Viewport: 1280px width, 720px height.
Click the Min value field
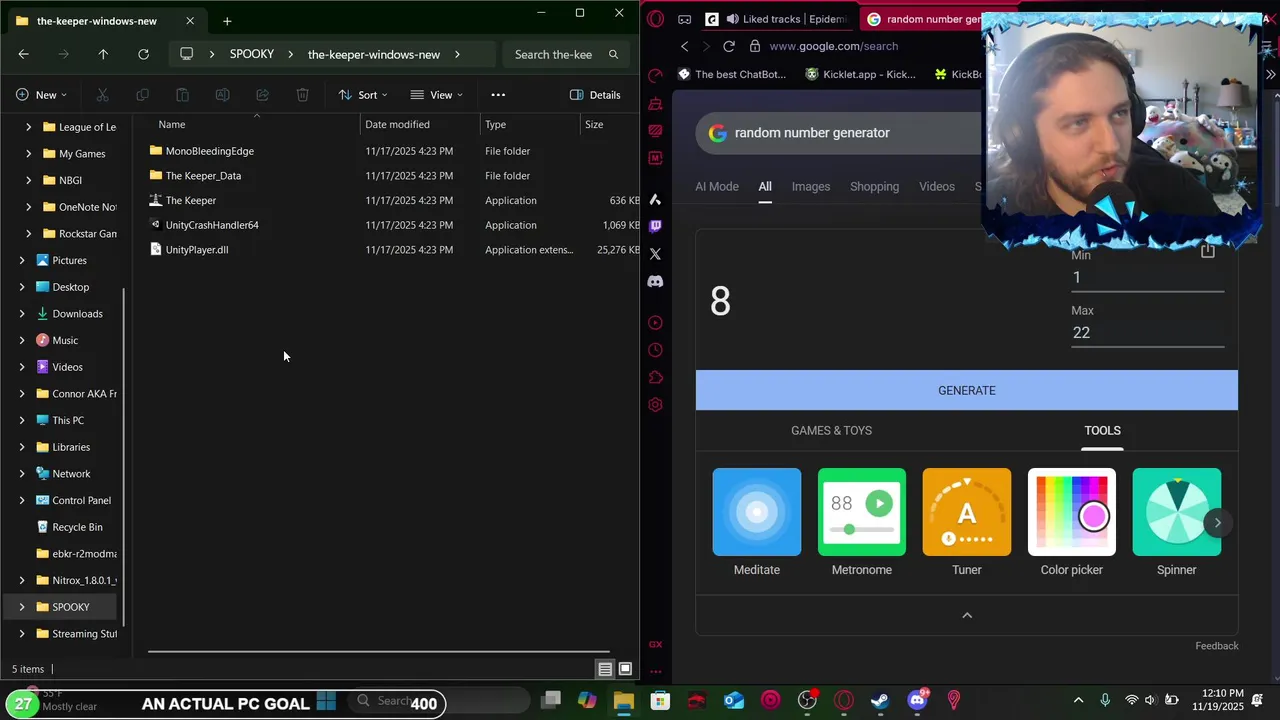(1148, 278)
